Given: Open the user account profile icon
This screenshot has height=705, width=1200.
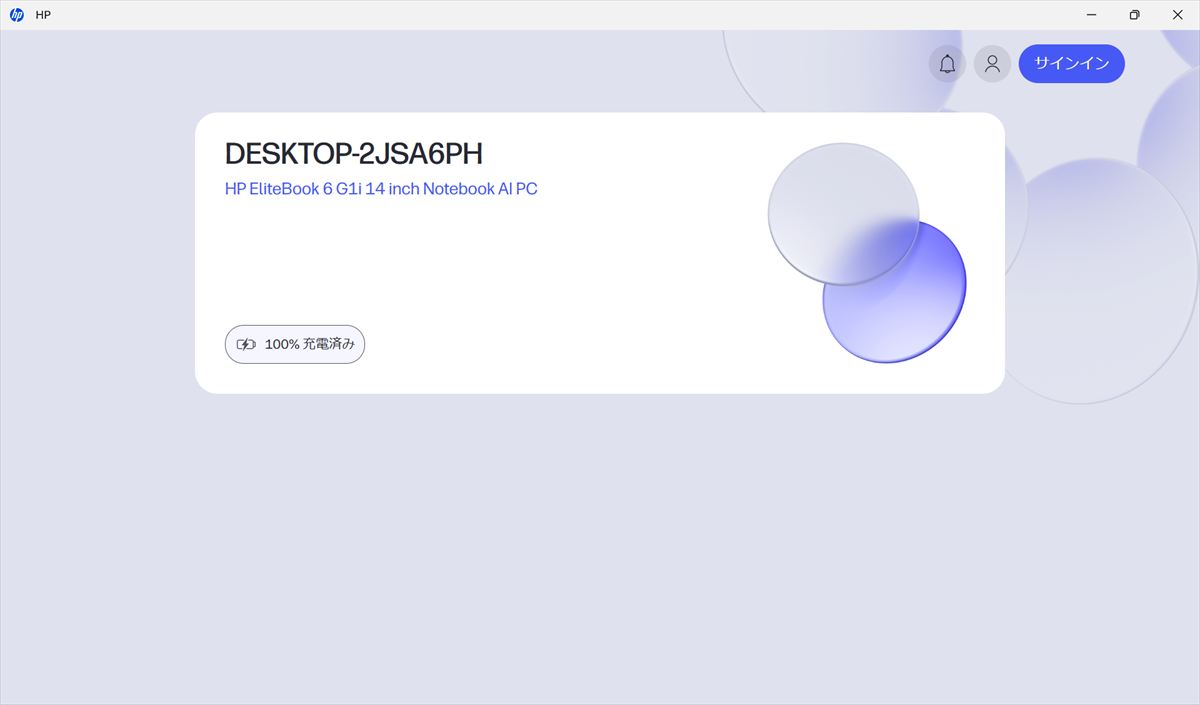Looking at the screenshot, I should pyautogui.click(x=992, y=64).
